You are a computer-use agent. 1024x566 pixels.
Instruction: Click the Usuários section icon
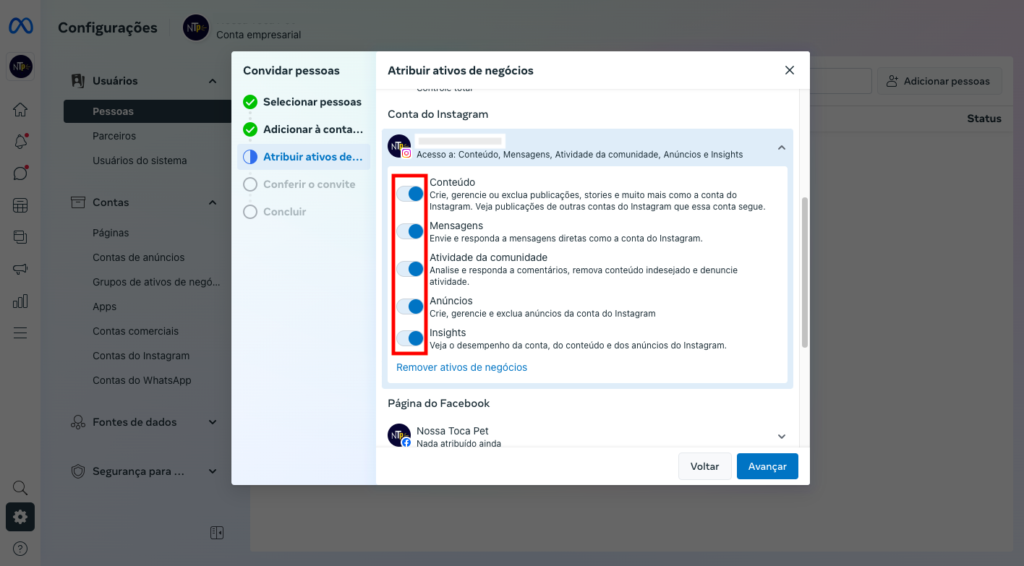click(78, 81)
